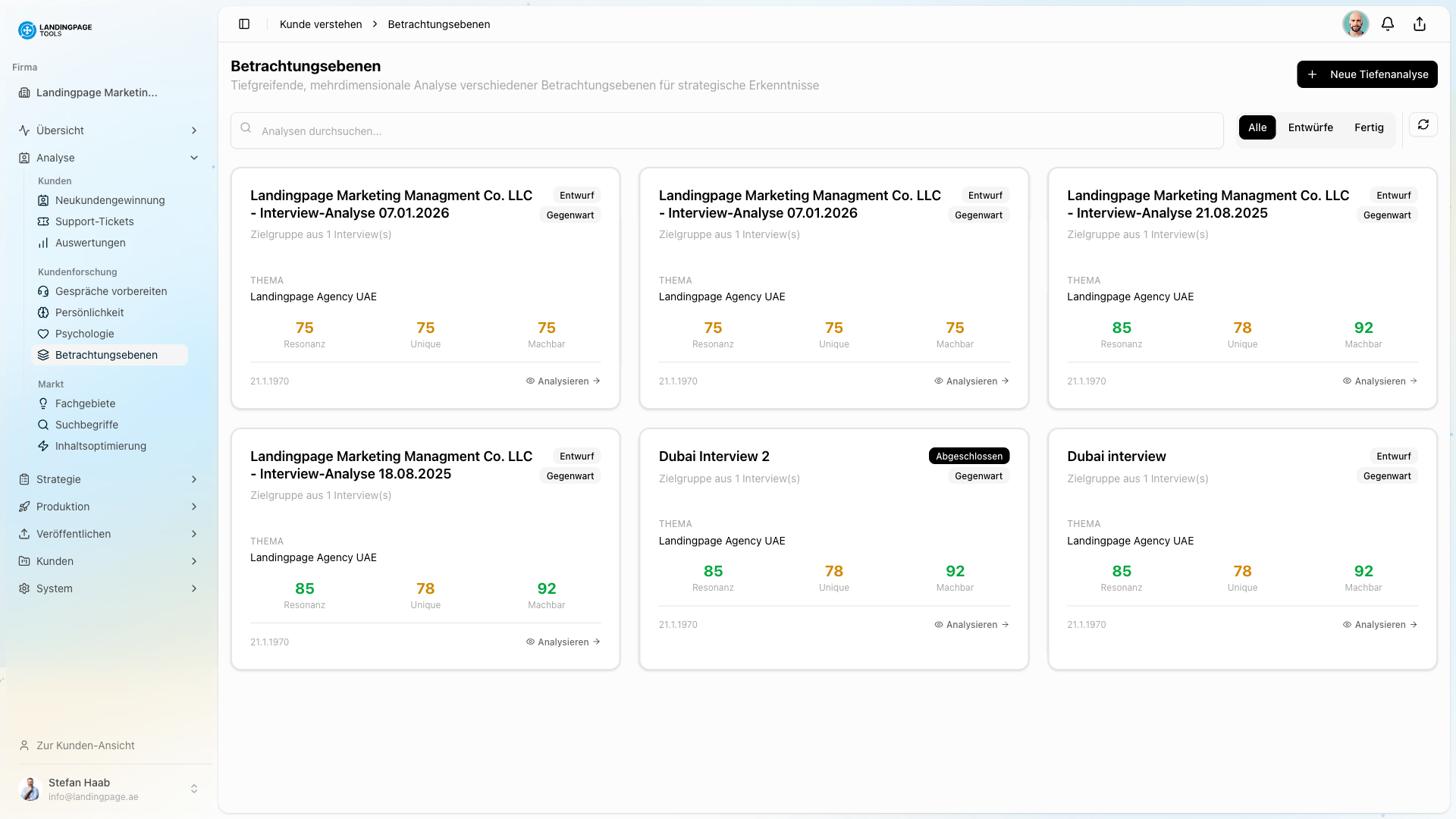Open the user profile expander for Stefan Haab
This screenshot has width=1456, height=819.
(194, 788)
